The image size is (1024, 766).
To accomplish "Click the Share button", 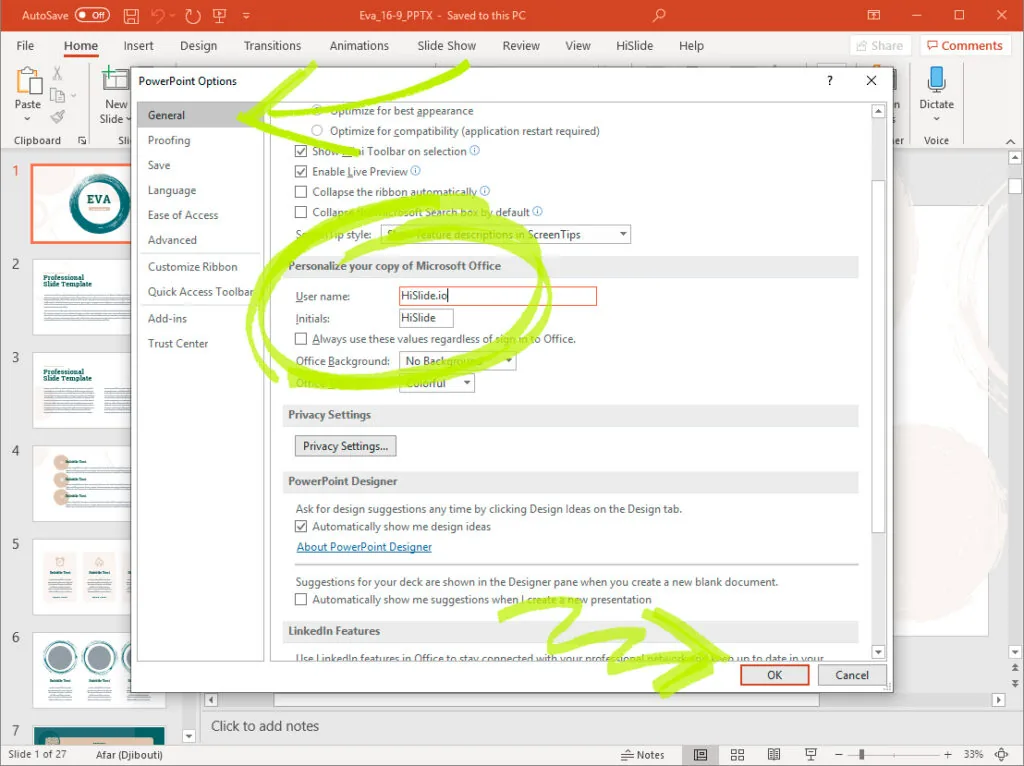I will [x=880, y=46].
